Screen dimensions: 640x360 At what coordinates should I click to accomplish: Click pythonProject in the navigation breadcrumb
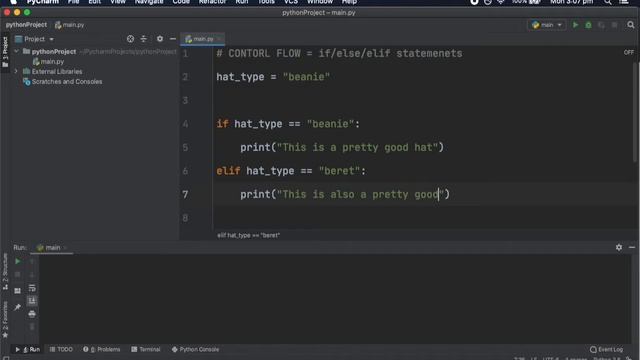click(26, 25)
